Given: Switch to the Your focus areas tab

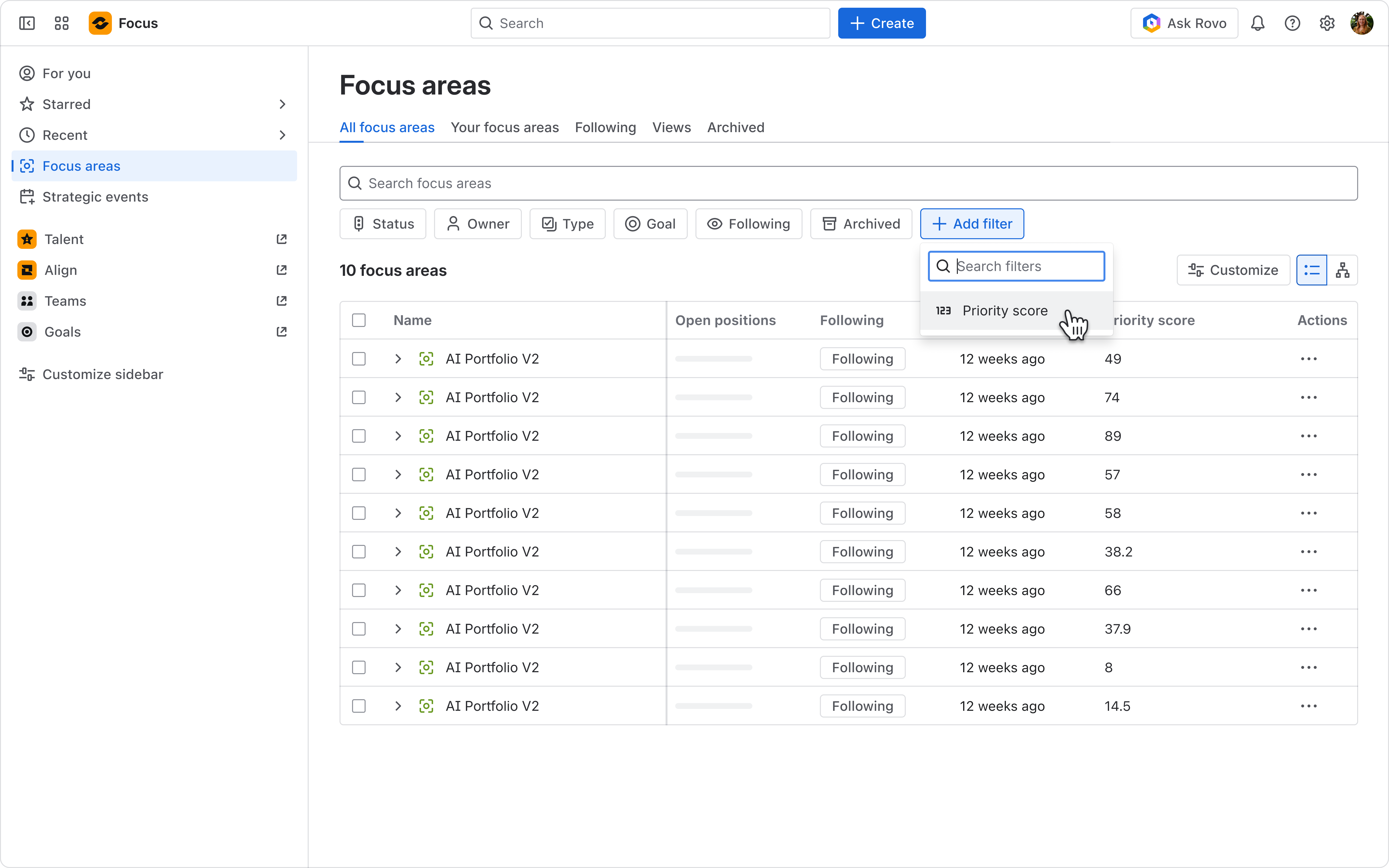Looking at the screenshot, I should coord(504,128).
